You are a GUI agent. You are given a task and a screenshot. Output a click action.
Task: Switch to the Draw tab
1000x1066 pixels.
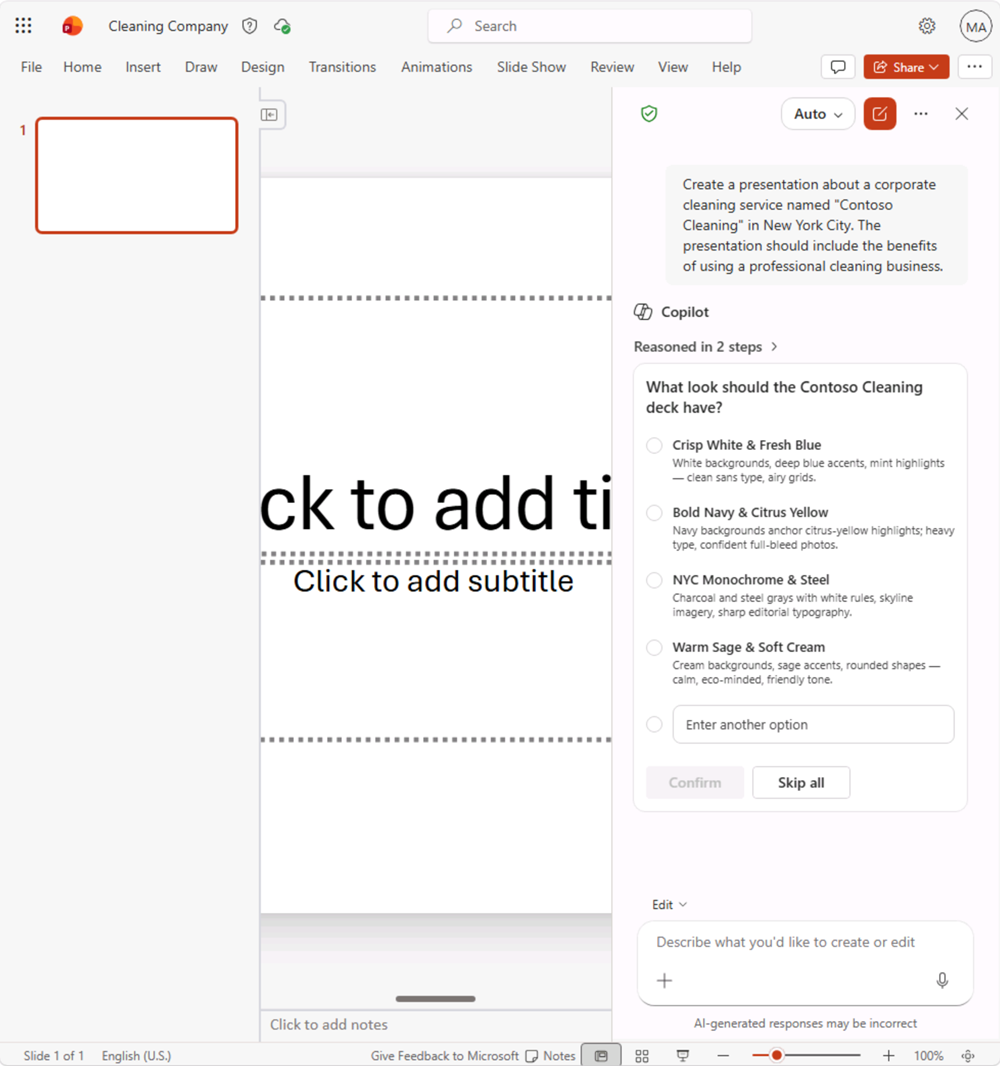pyautogui.click(x=201, y=67)
